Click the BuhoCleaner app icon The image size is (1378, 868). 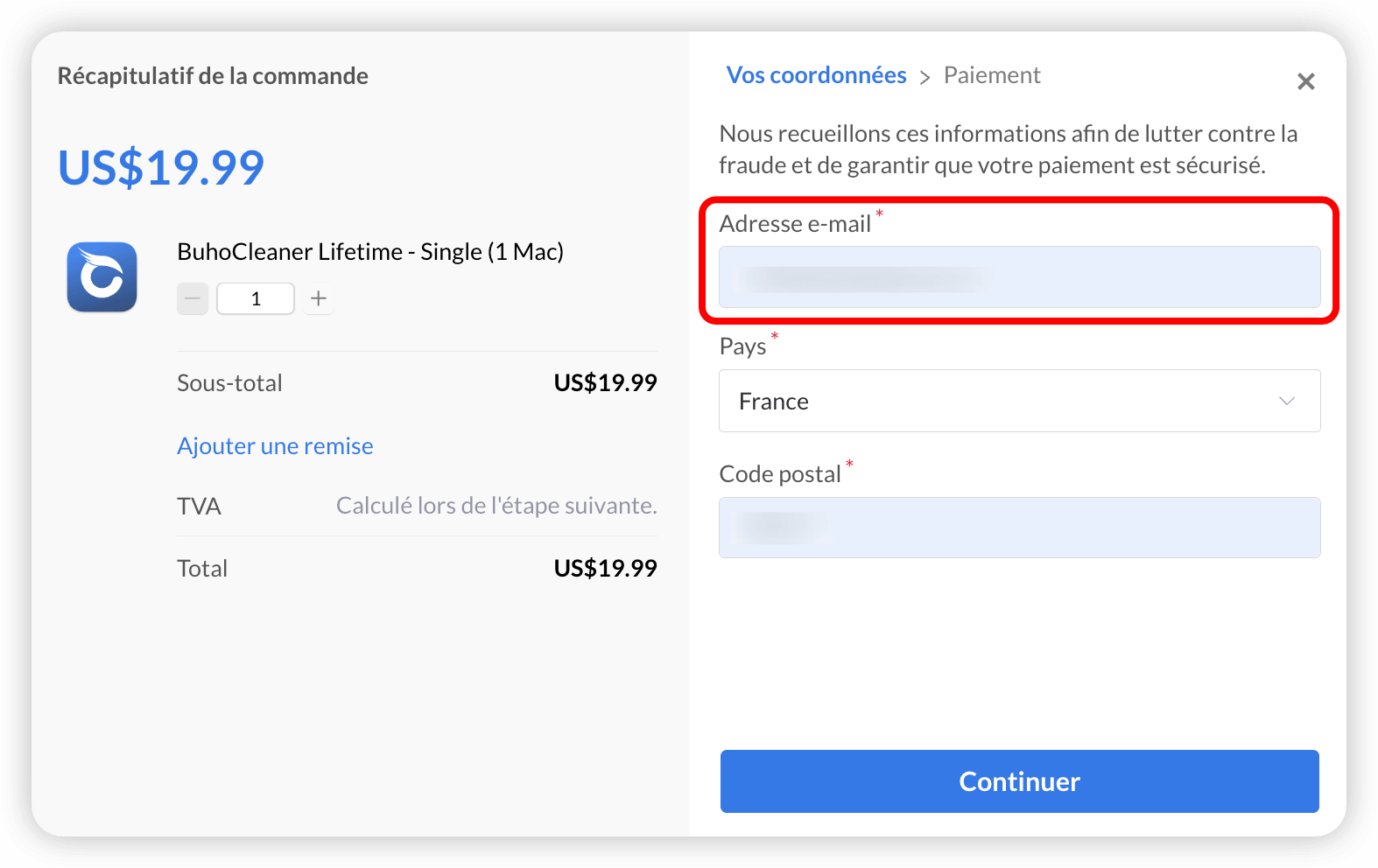point(102,277)
